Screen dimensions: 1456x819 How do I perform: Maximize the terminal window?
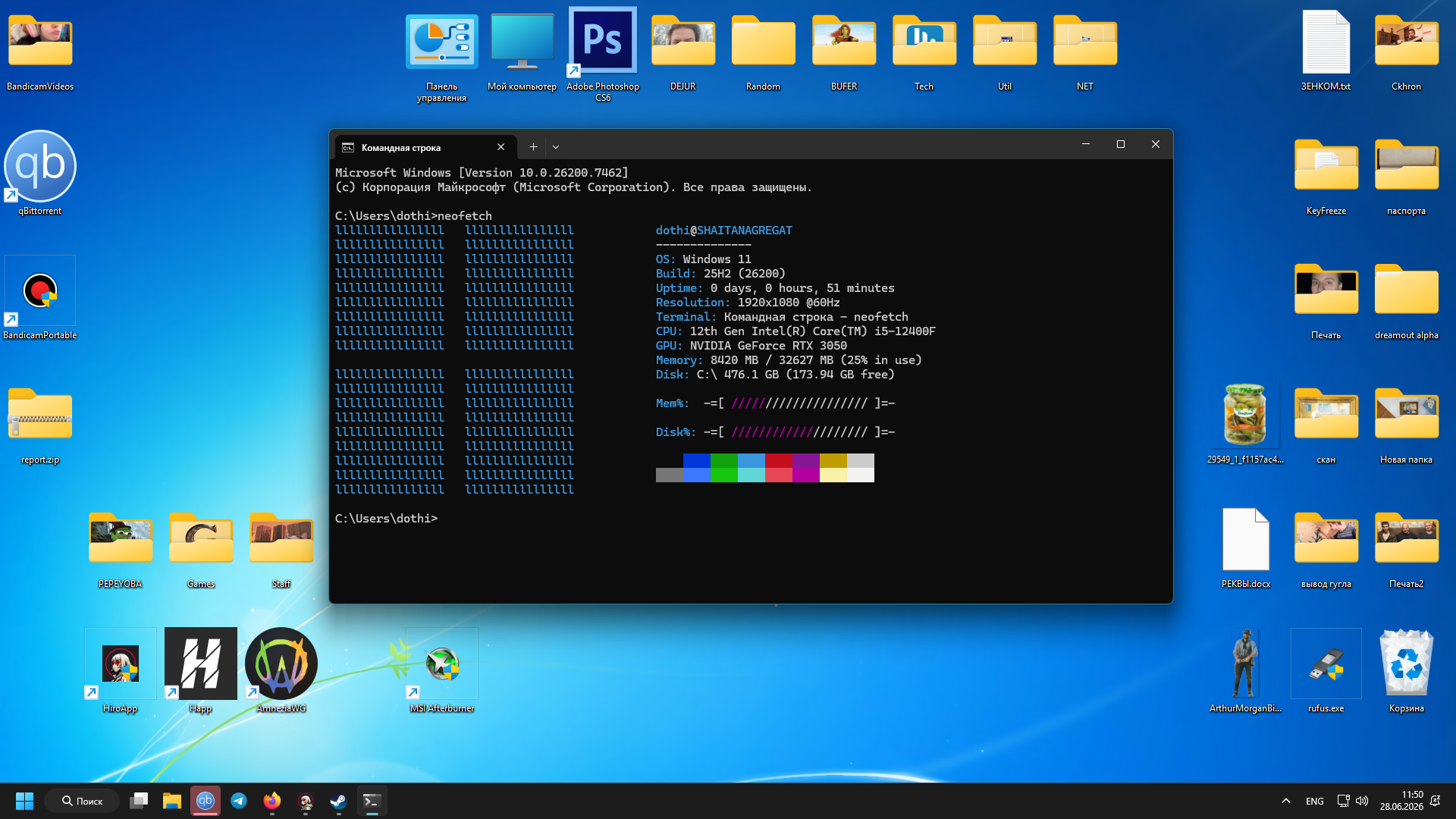pyautogui.click(x=1121, y=144)
